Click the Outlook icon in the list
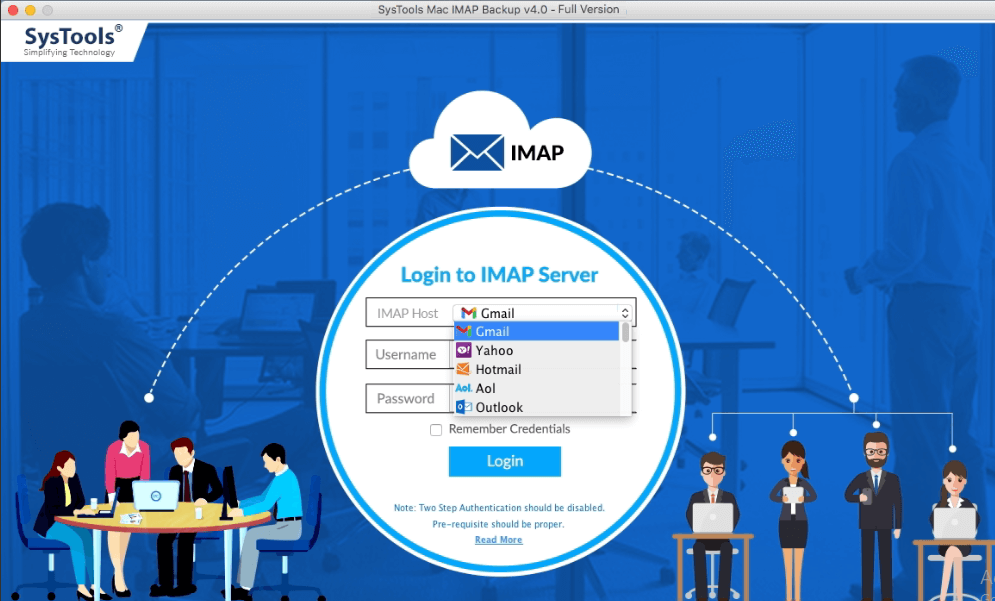Viewport: 995px width, 601px height. tap(464, 407)
